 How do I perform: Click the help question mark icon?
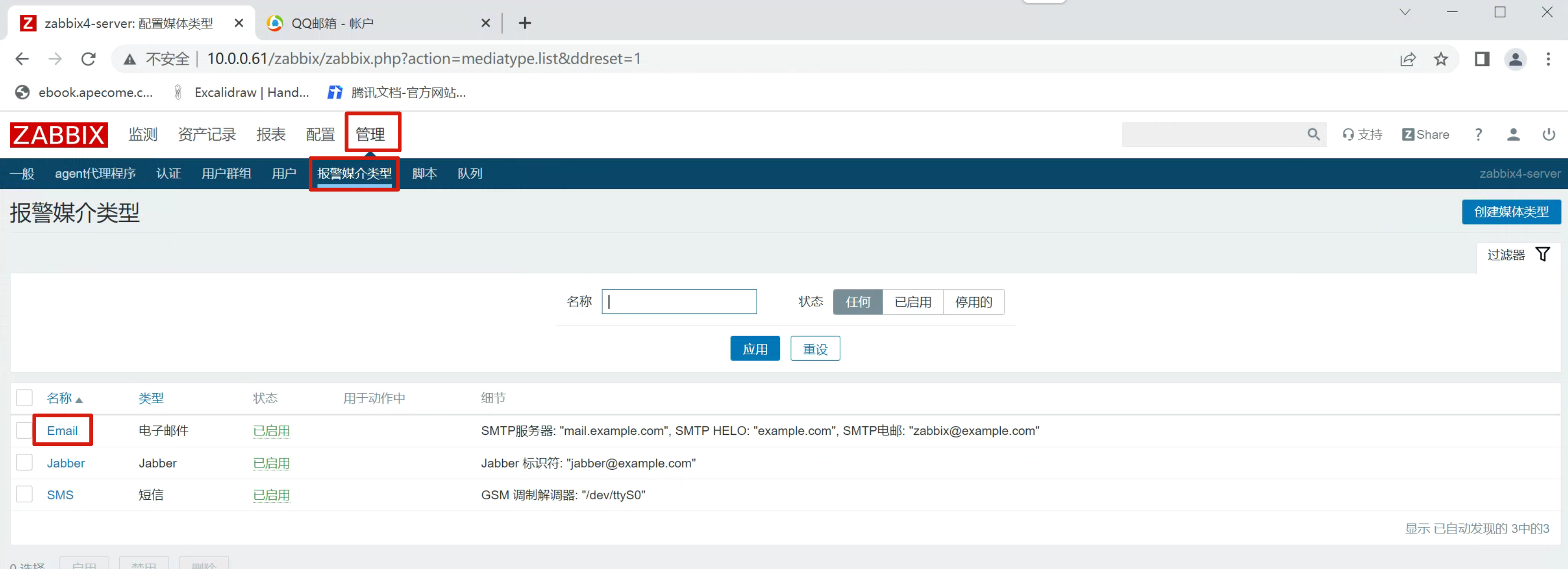click(x=1478, y=135)
